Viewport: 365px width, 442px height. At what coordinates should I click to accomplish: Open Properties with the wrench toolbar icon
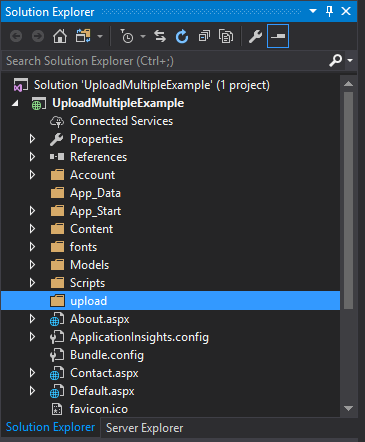[x=255, y=36]
